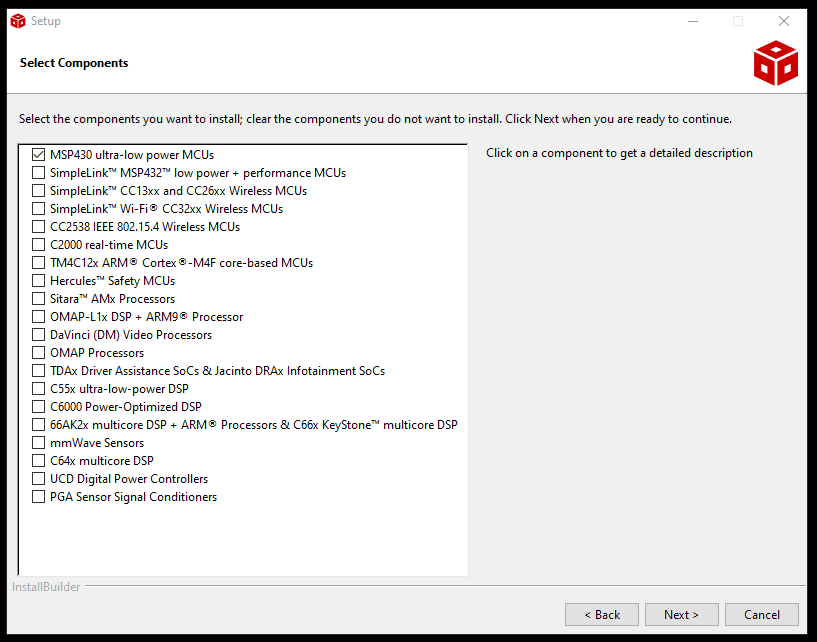817x642 pixels.
Task: Go back with the Back button
Action: pyautogui.click(x=602, y=615)
